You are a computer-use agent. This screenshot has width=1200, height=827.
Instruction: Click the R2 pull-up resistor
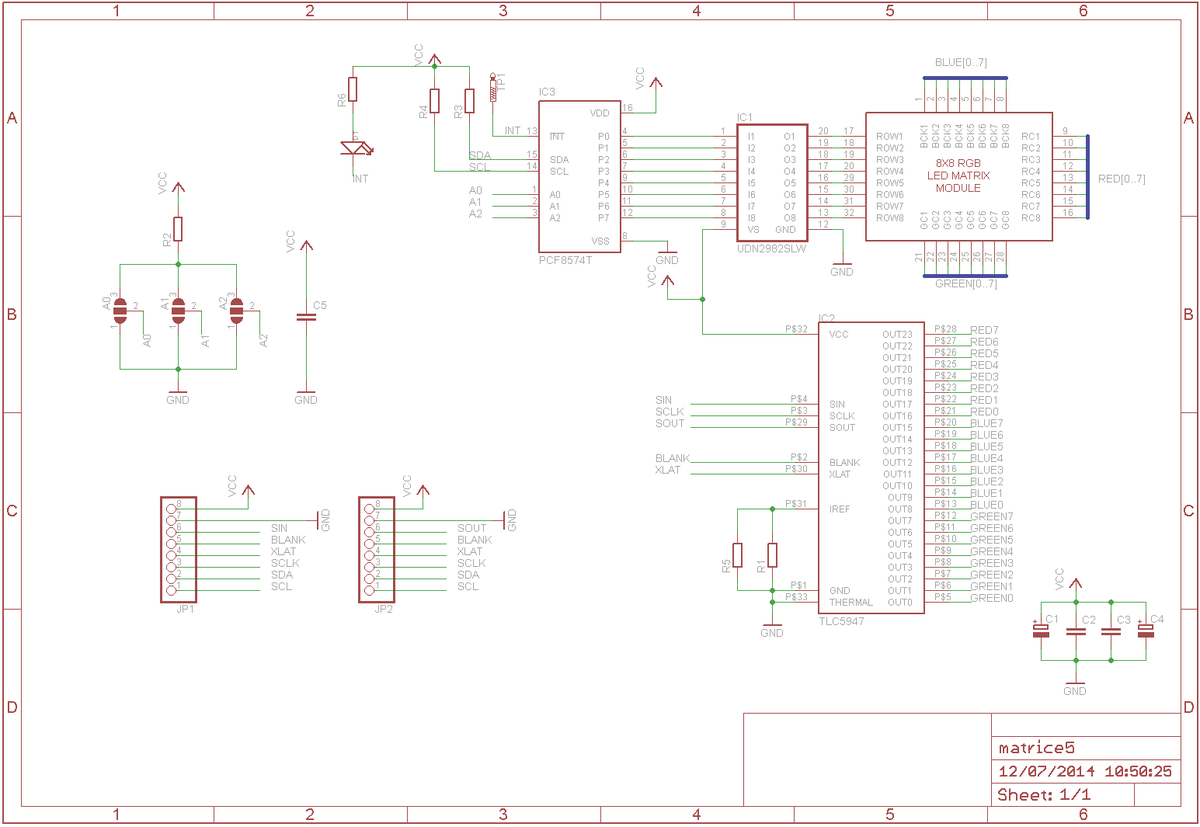178,229
